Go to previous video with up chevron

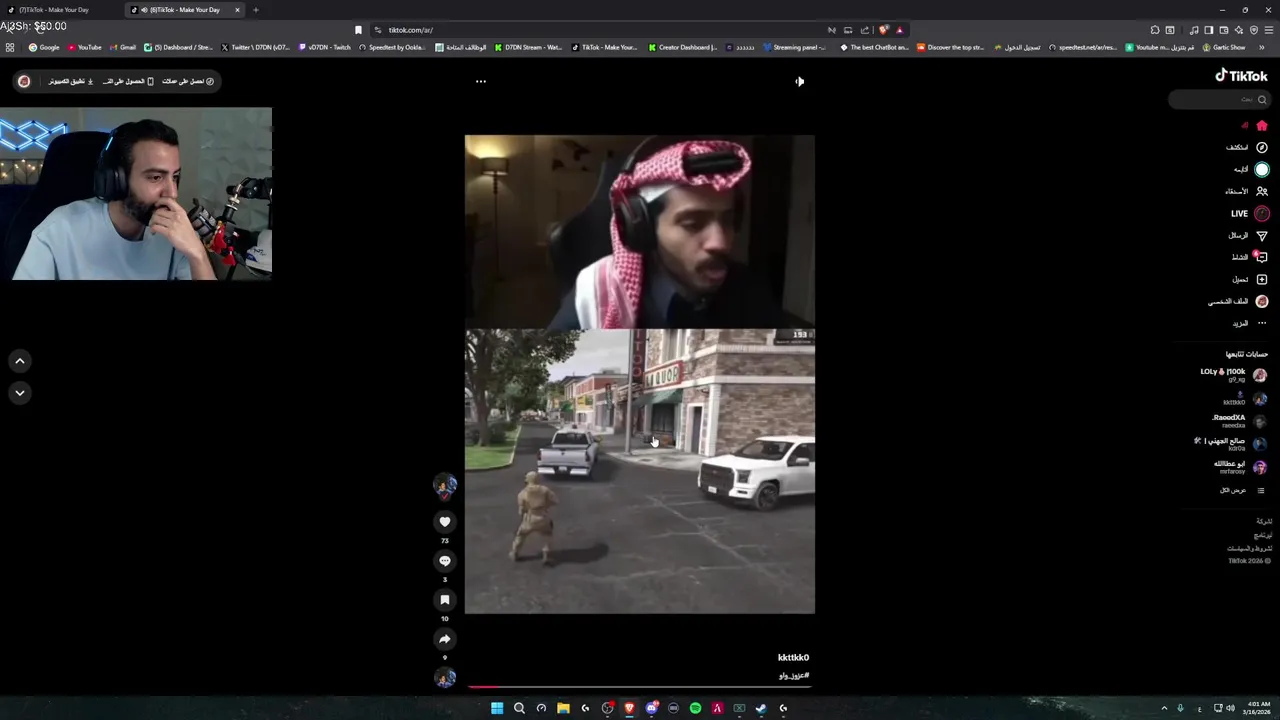pos(20,361)
